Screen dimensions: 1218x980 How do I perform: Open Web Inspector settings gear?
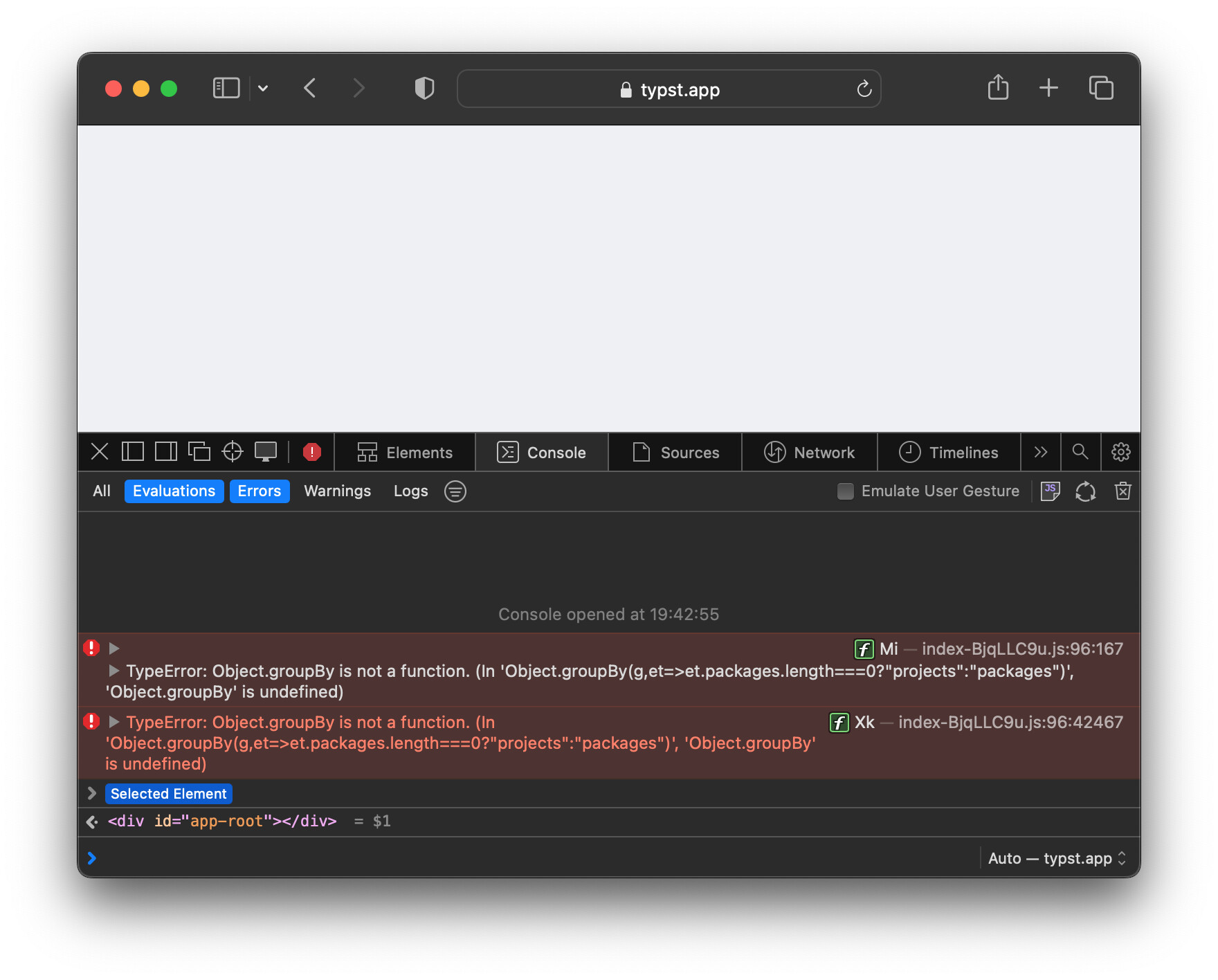pos(1120,453)
